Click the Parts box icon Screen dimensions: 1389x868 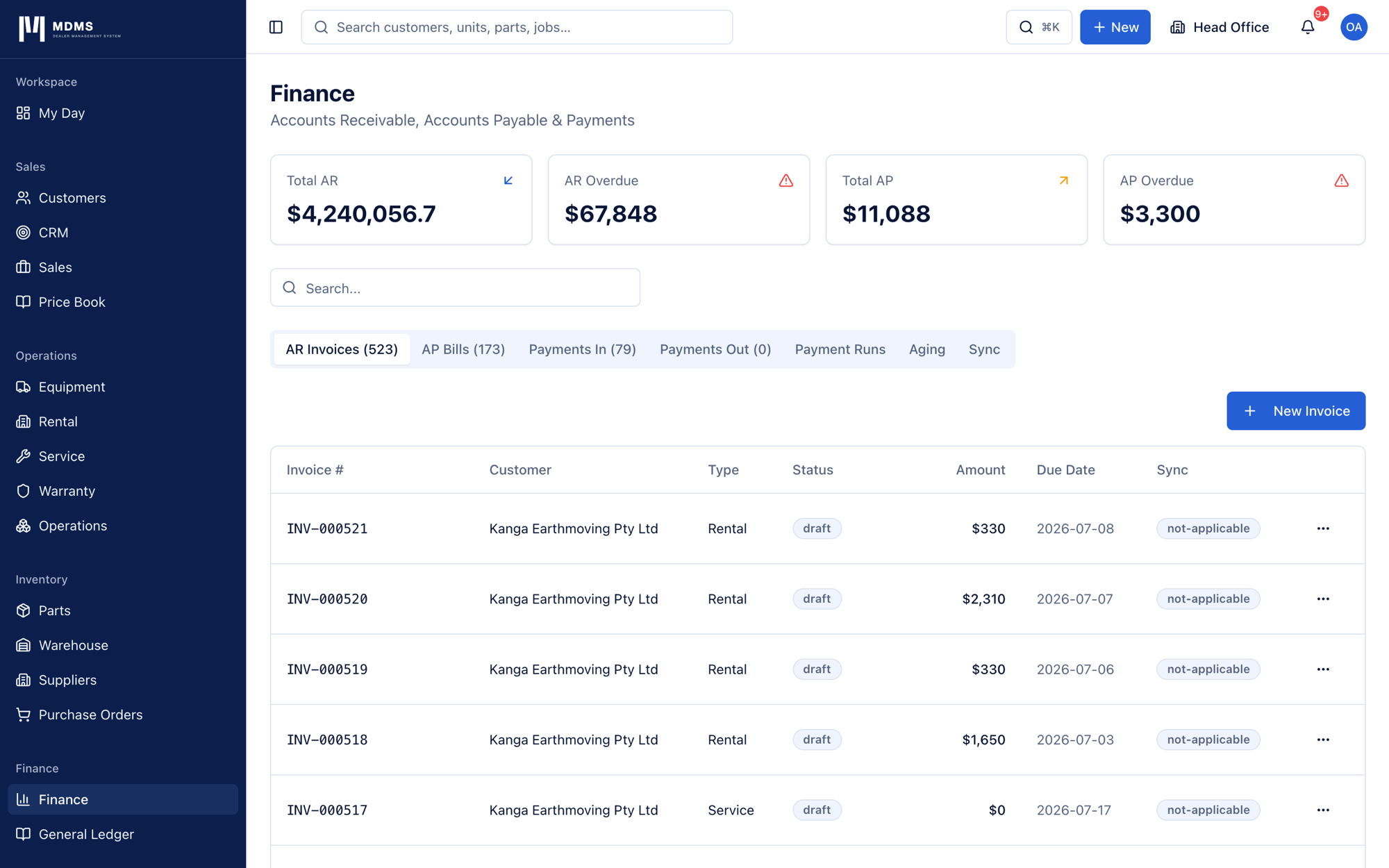(x=24, y=610)
